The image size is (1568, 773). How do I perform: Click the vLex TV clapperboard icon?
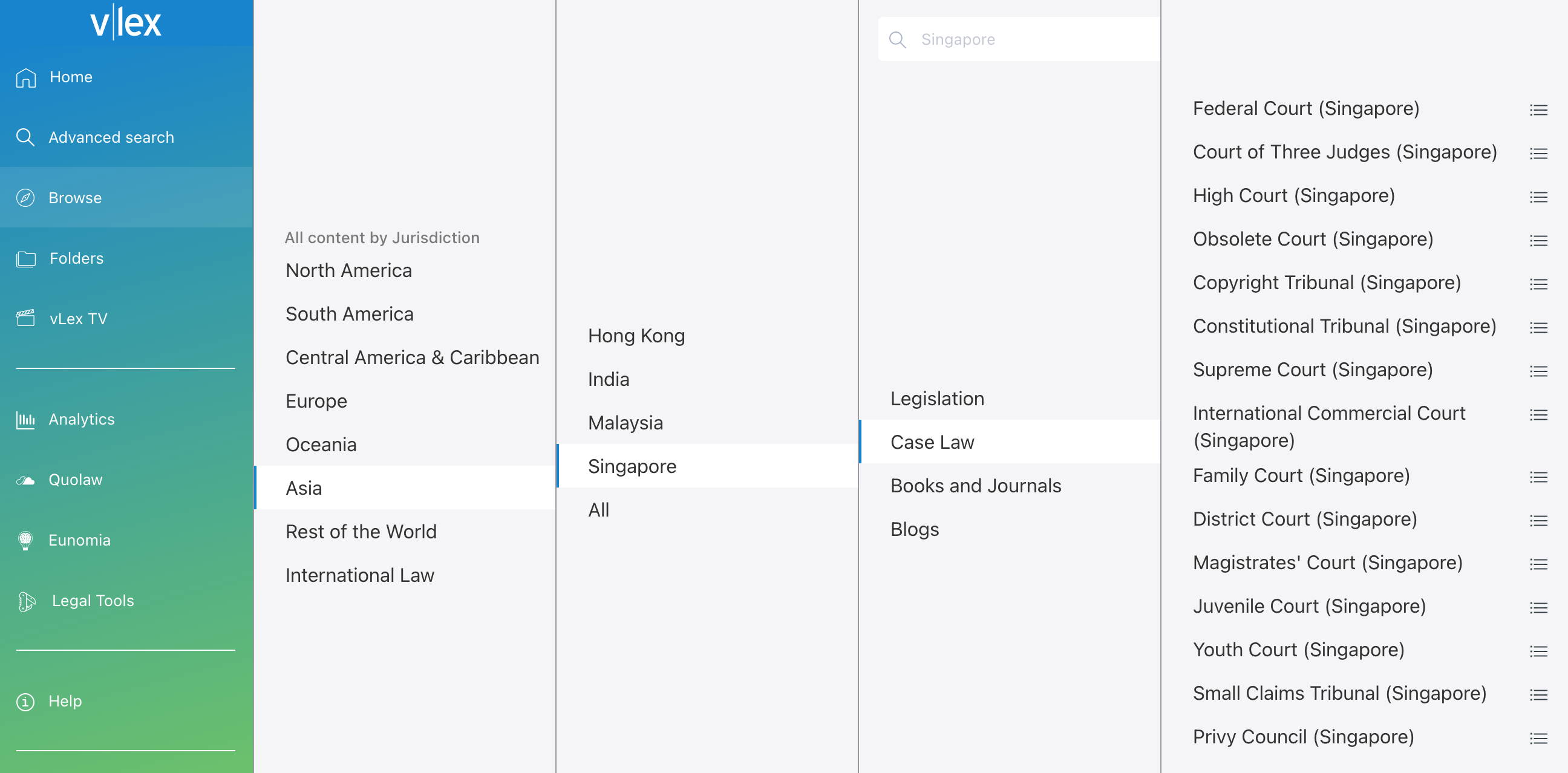coord(25,318)
